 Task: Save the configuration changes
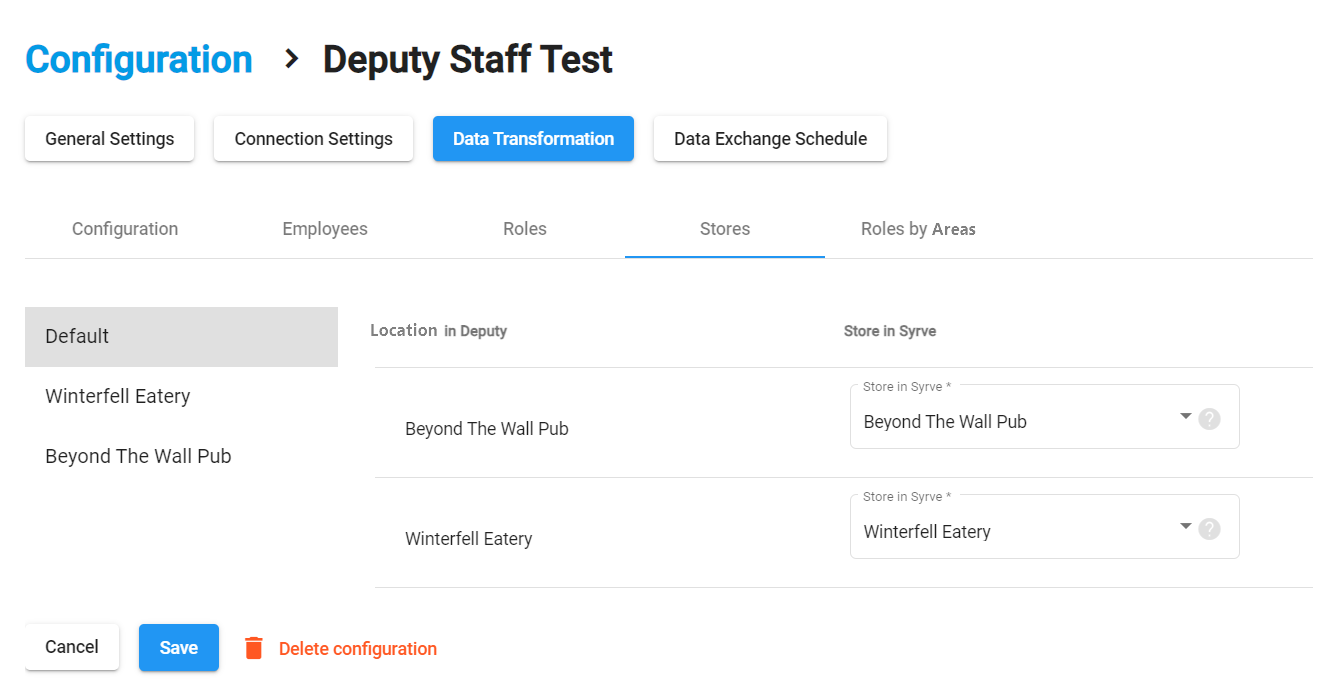coord(179,648)
